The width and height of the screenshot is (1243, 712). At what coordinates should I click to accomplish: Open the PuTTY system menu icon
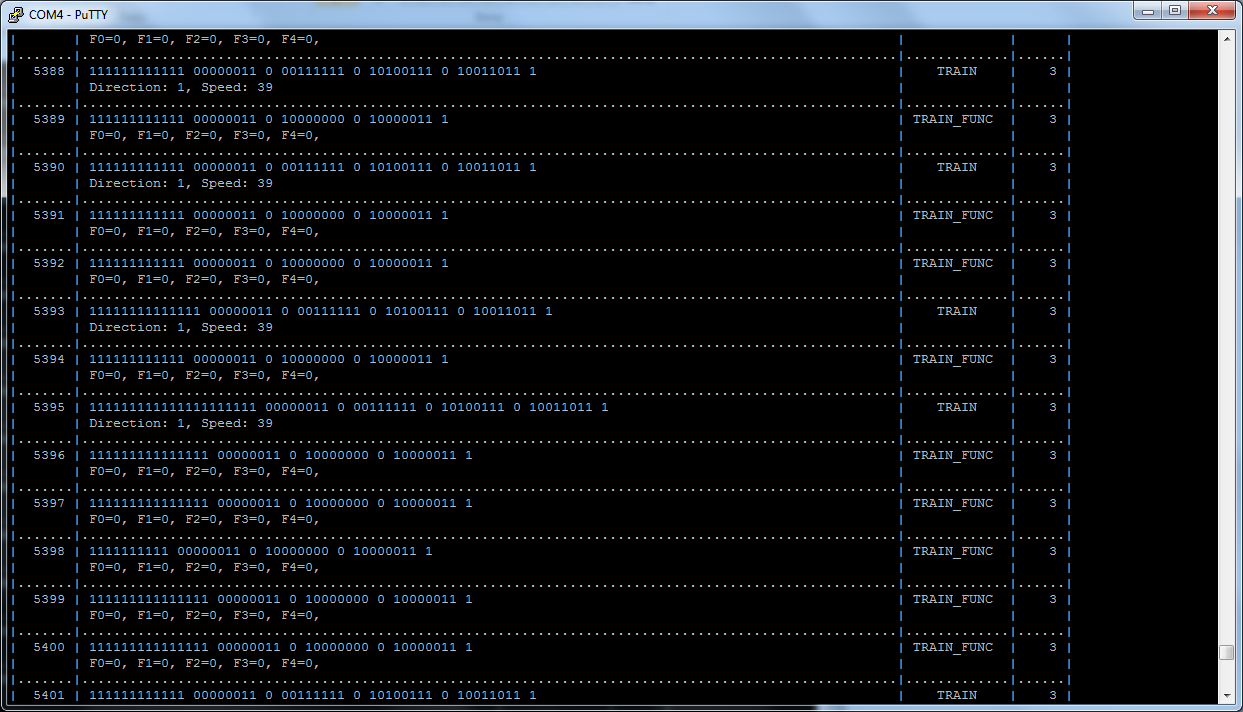click(x=15, y=13)
